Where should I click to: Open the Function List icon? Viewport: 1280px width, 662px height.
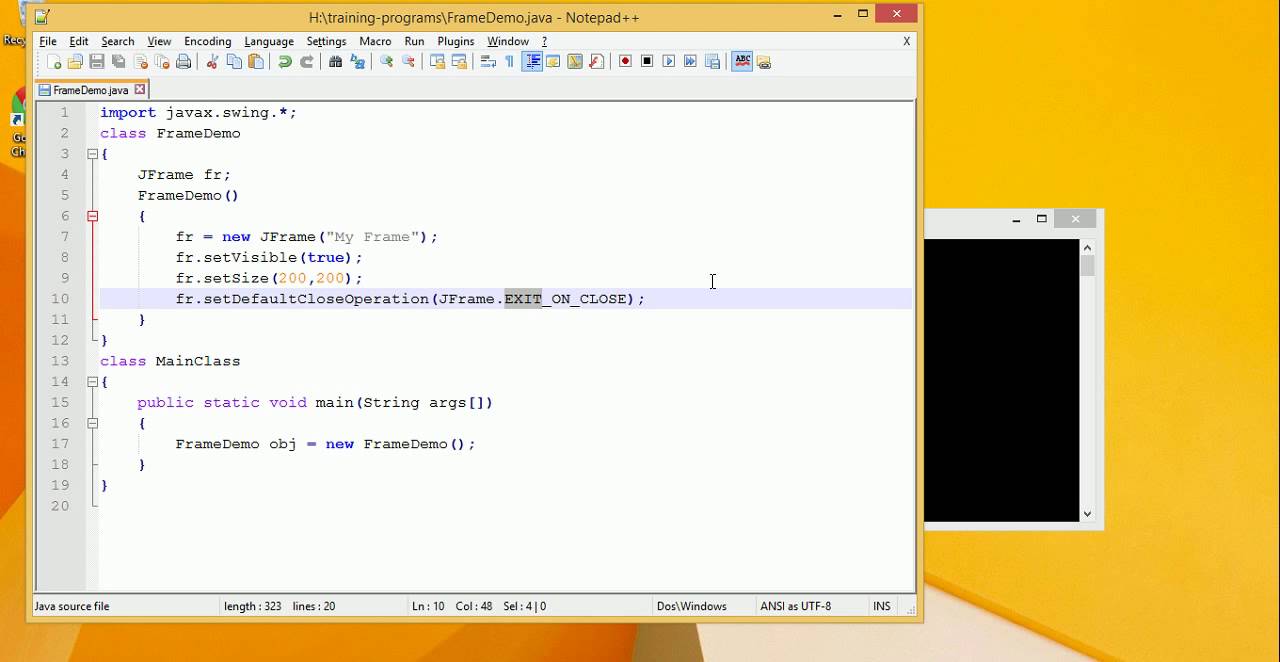point(597,62)
